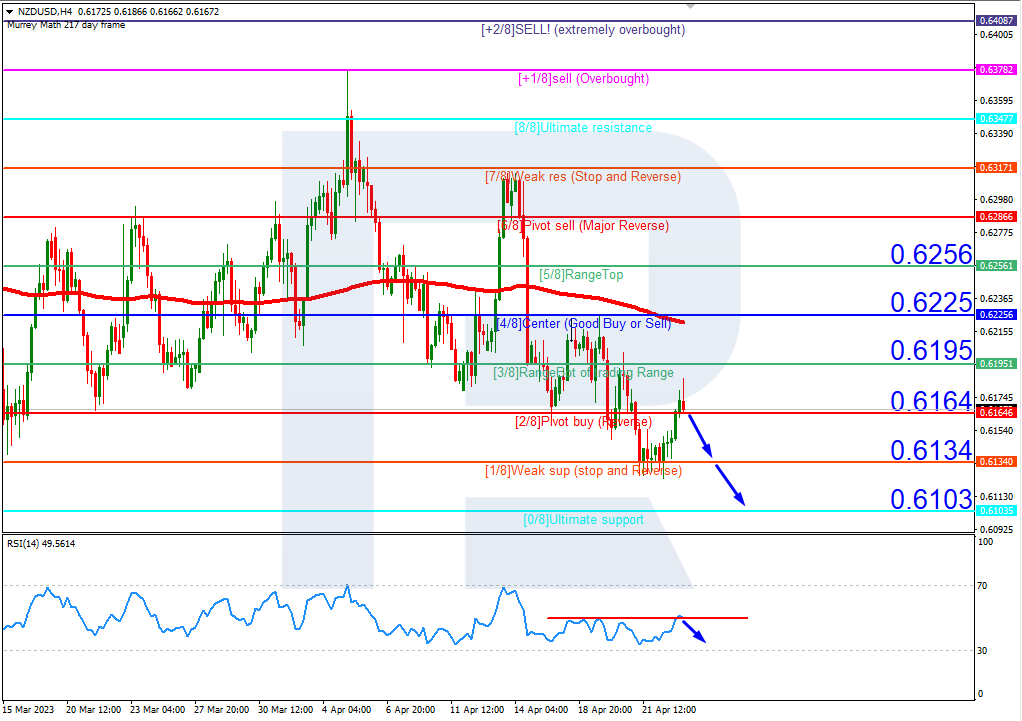1022x721 pixels.
Task: Click the blue arrow in the RSI panel
Action: [x=696, y=632]
